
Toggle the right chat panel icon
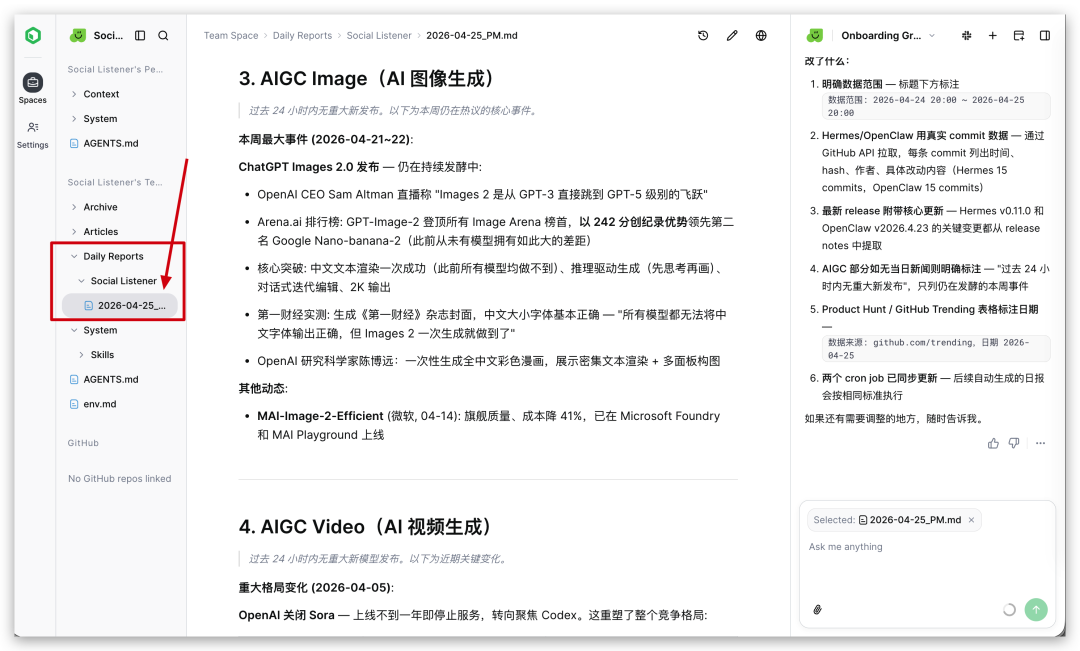tap(1045, 35)
